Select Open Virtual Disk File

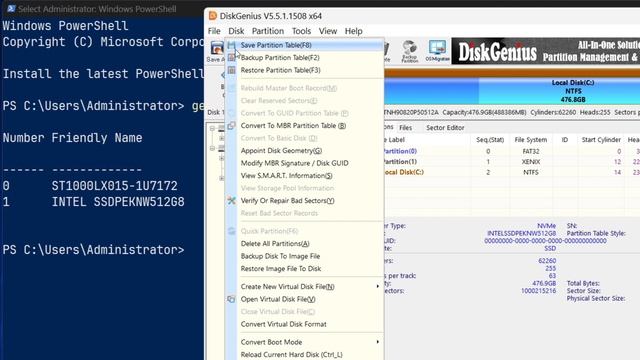304,299
